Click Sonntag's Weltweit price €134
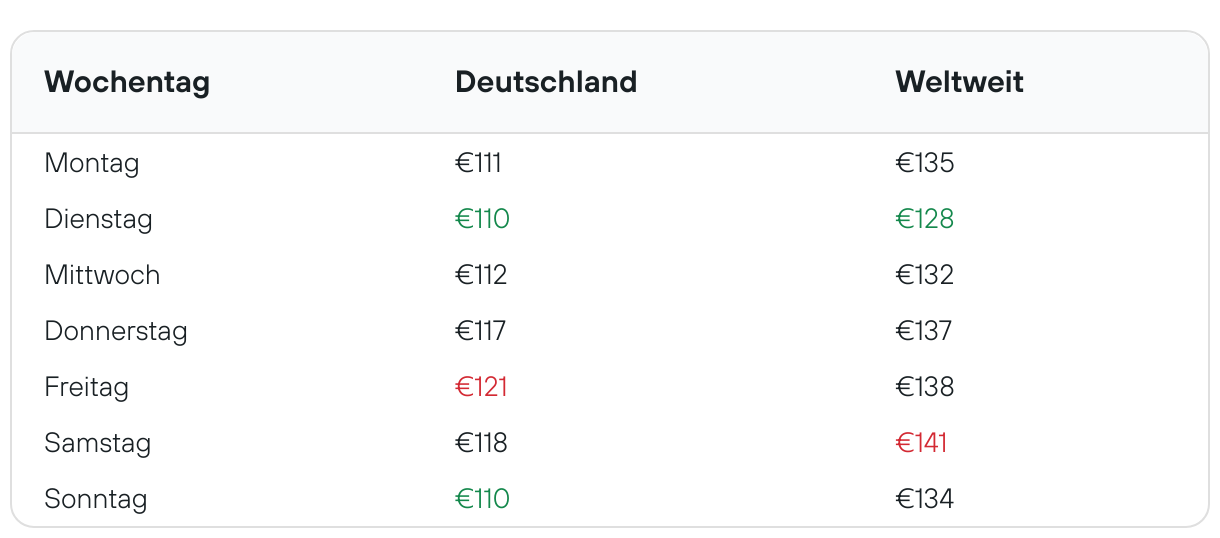Image resolution: width=1220 pixels, height=538 pixels. click(925, 499)
